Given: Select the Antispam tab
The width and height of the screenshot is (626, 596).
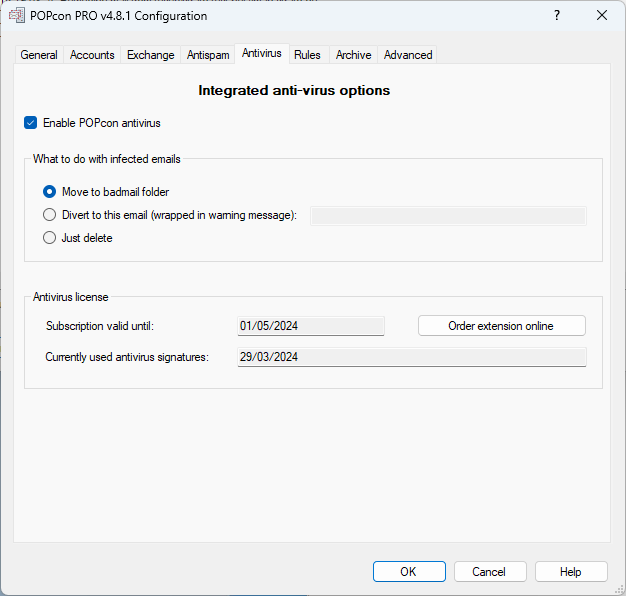Looking at the screenshot, I should pos(208,55).
